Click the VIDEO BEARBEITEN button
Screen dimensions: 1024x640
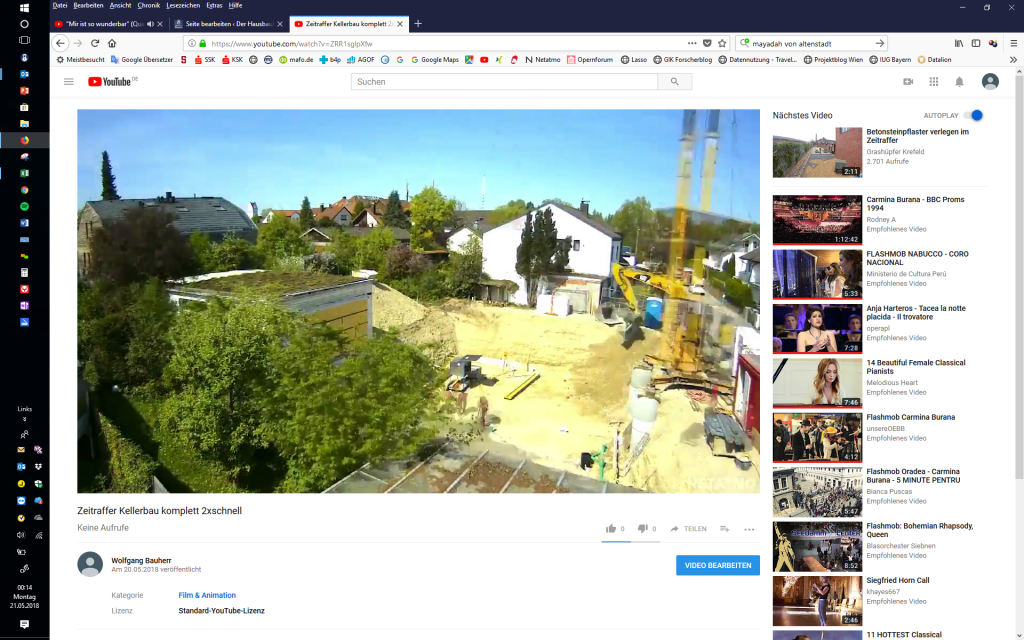[x=717, y=565]
